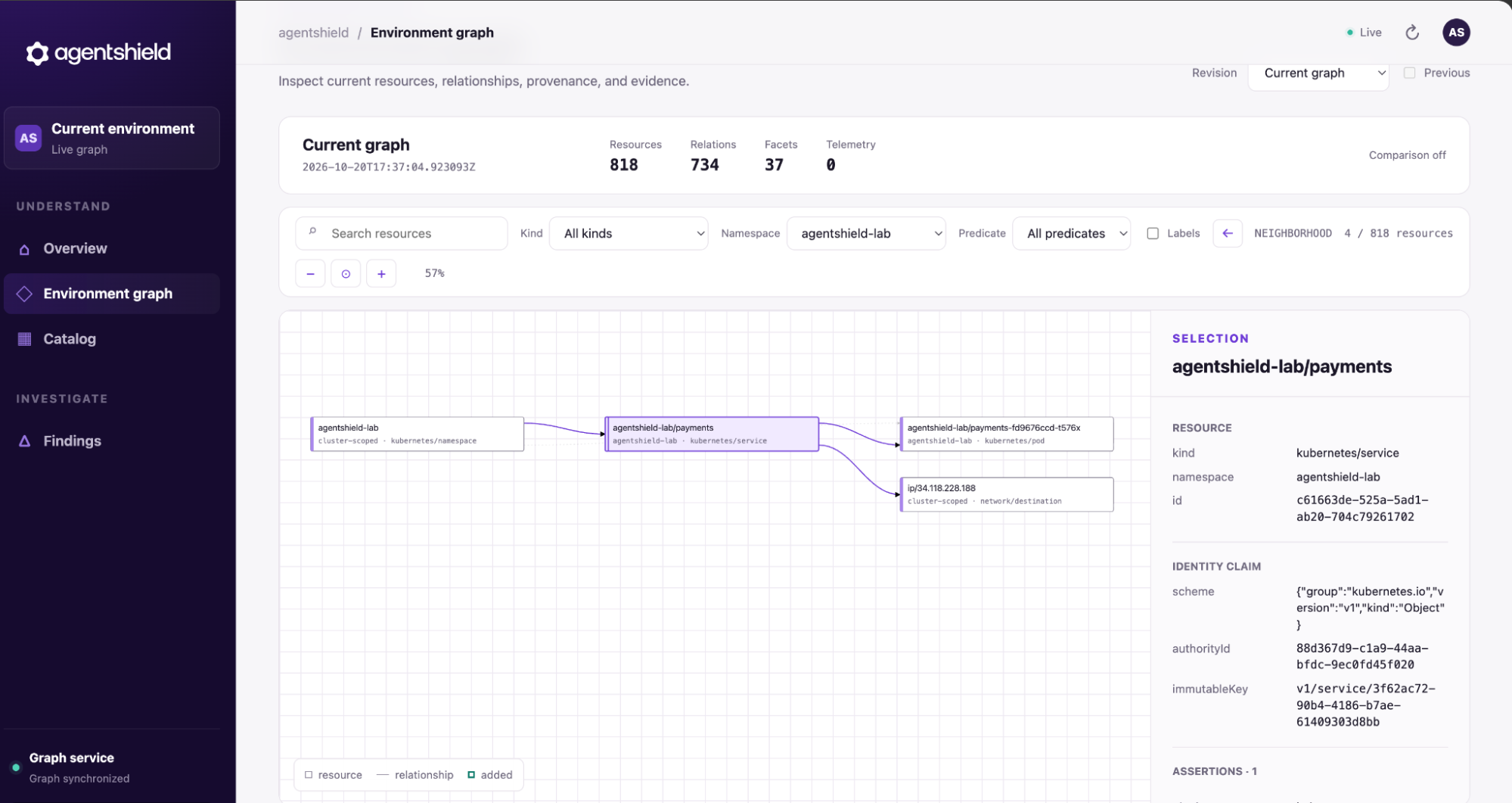
Task: Click the IDENTITY CLAIM heading
Action: click(x=1216, y=566)
